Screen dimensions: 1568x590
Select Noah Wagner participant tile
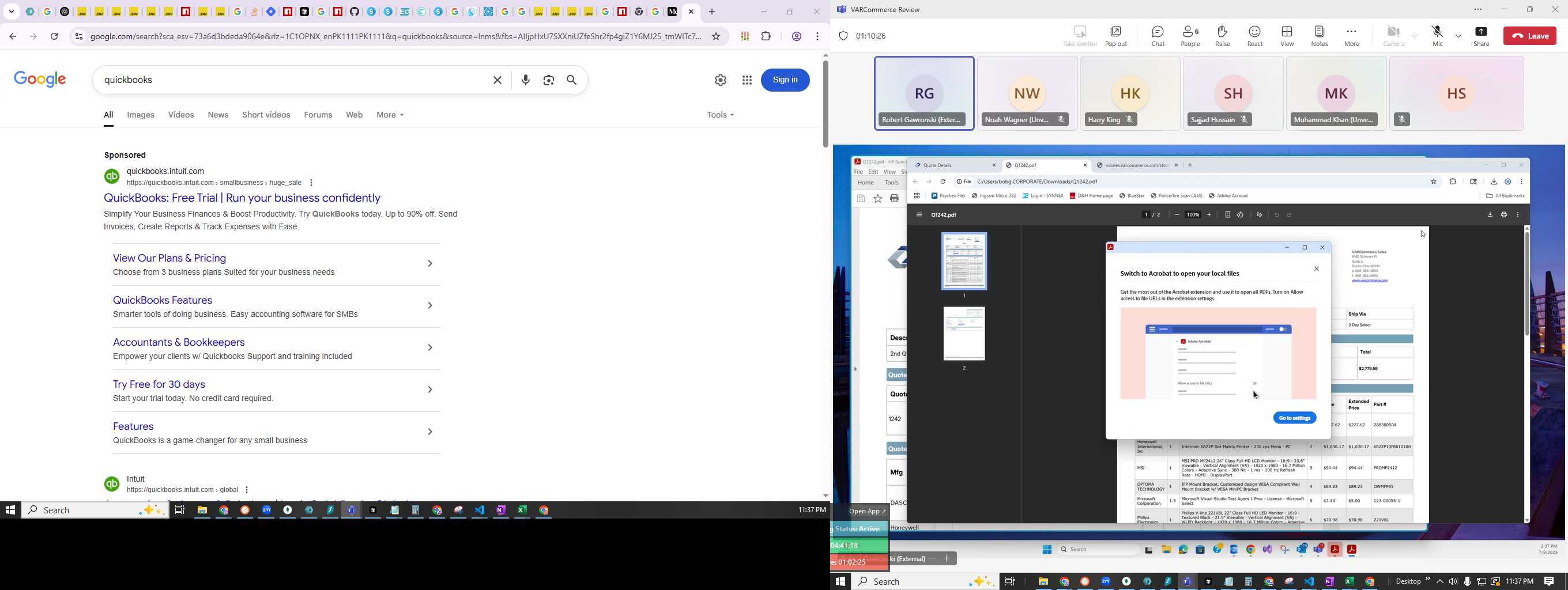(x=1027, y=93)
